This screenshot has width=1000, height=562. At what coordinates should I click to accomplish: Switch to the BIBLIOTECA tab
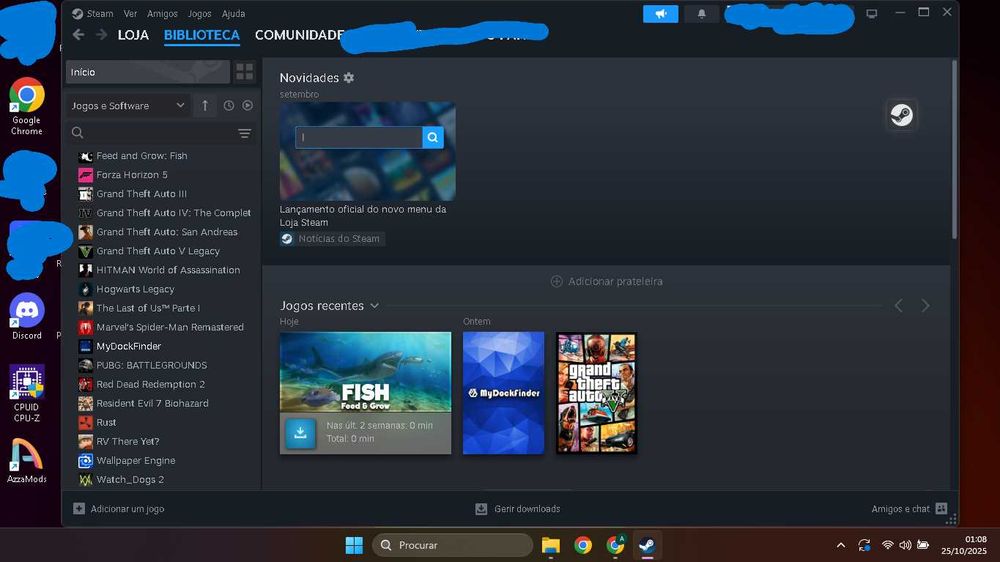point(202,35)
